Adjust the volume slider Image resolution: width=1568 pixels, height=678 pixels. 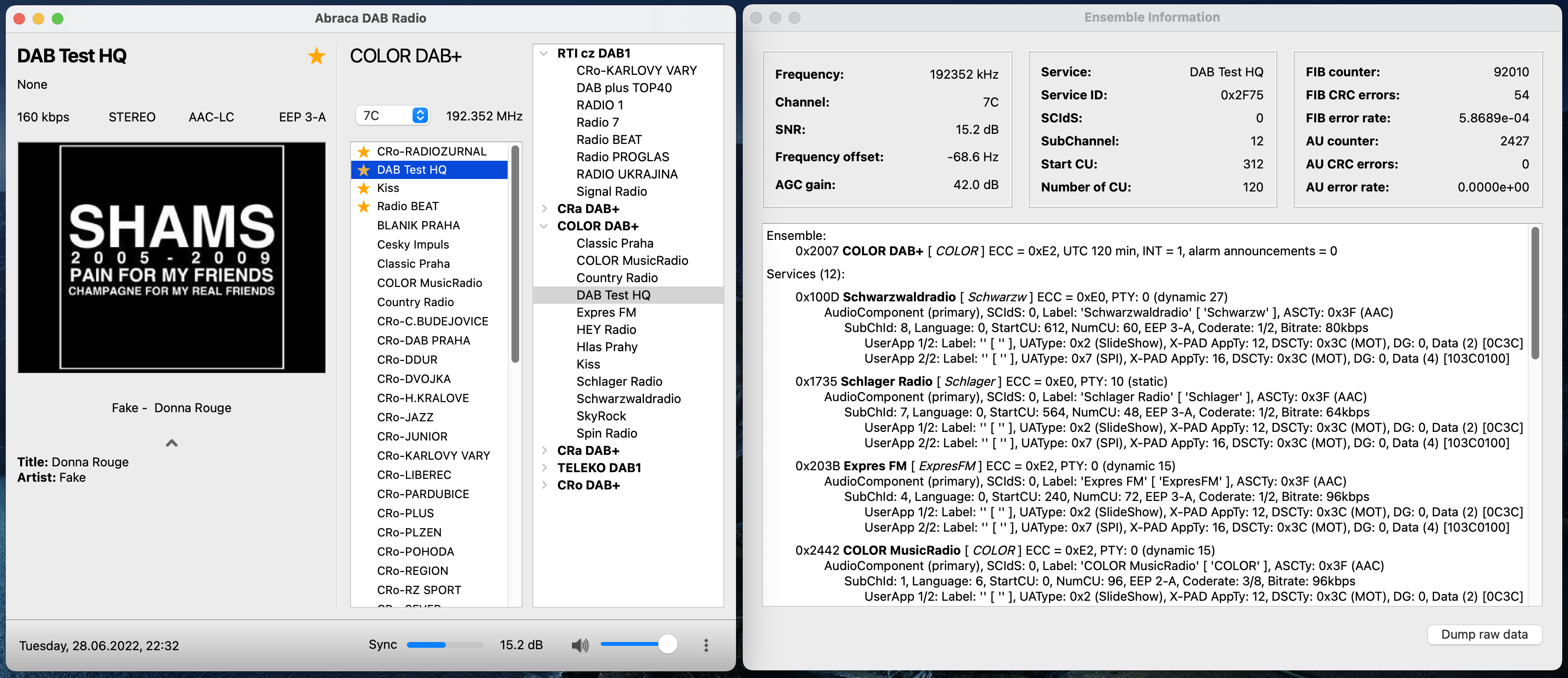(638, 644)
